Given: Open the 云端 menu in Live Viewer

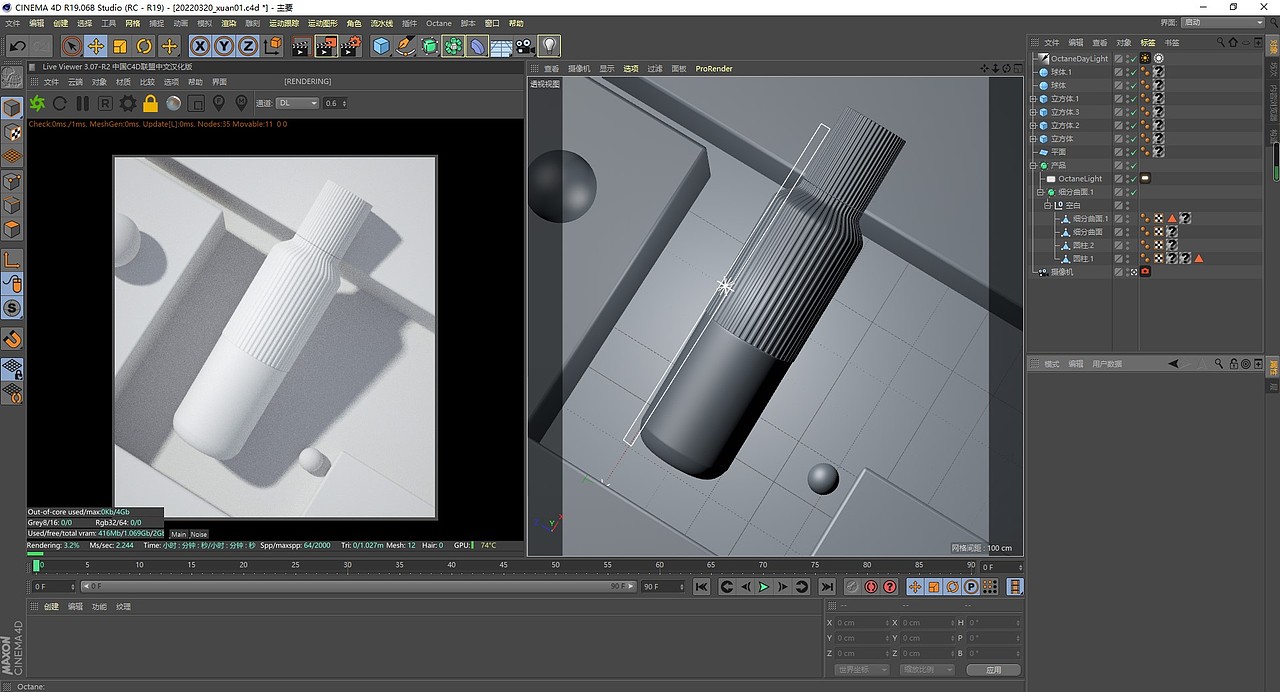Looking at the screenshot, I should point(75,82).
